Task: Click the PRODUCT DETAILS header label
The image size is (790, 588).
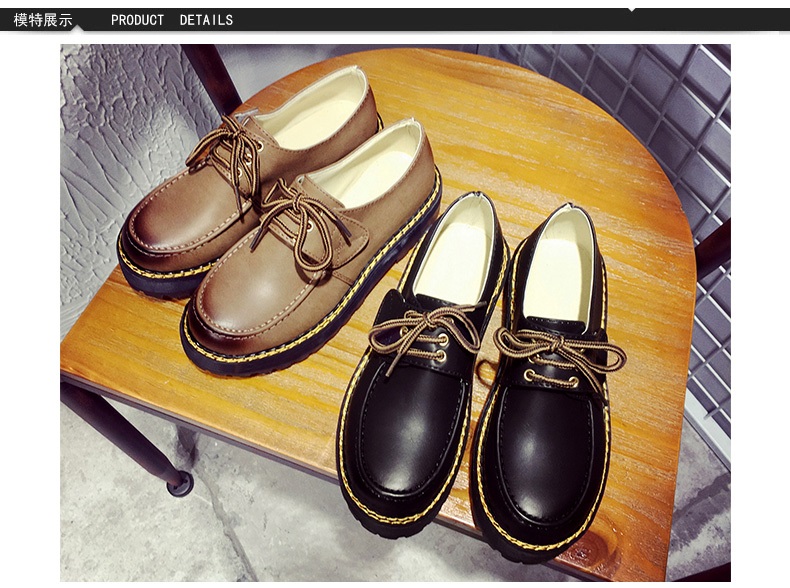Action: point(171,20)
